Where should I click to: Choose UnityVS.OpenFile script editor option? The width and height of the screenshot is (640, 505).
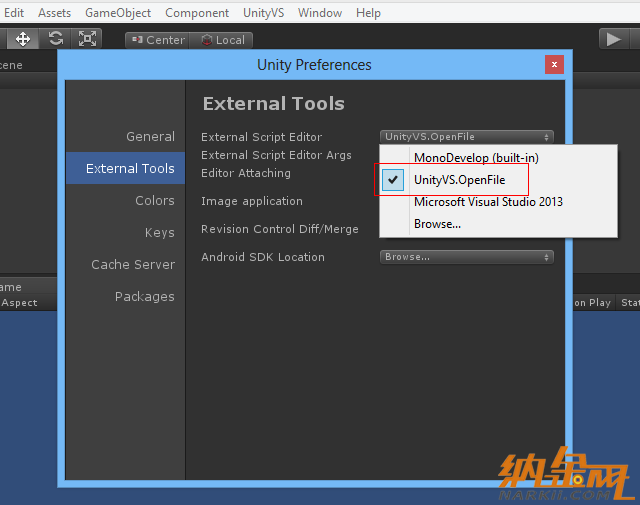coord(498,180)
